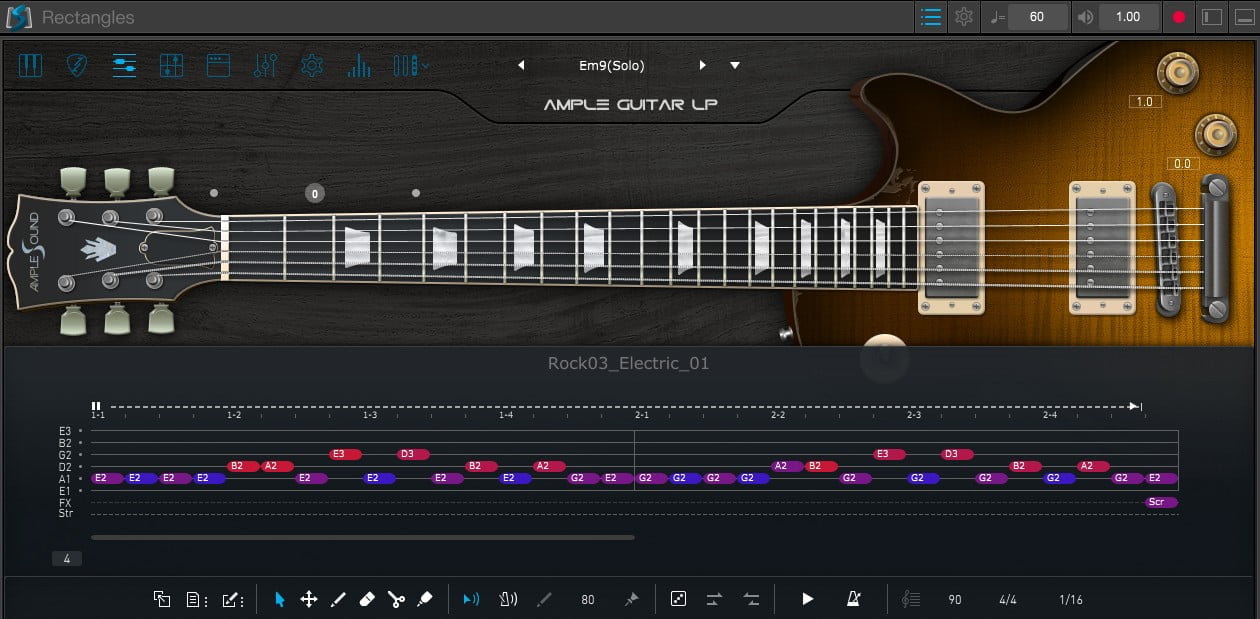Screen dimensions: 1260x619
Task: Click the 4/4 time signature
Action: (1008, 600)
